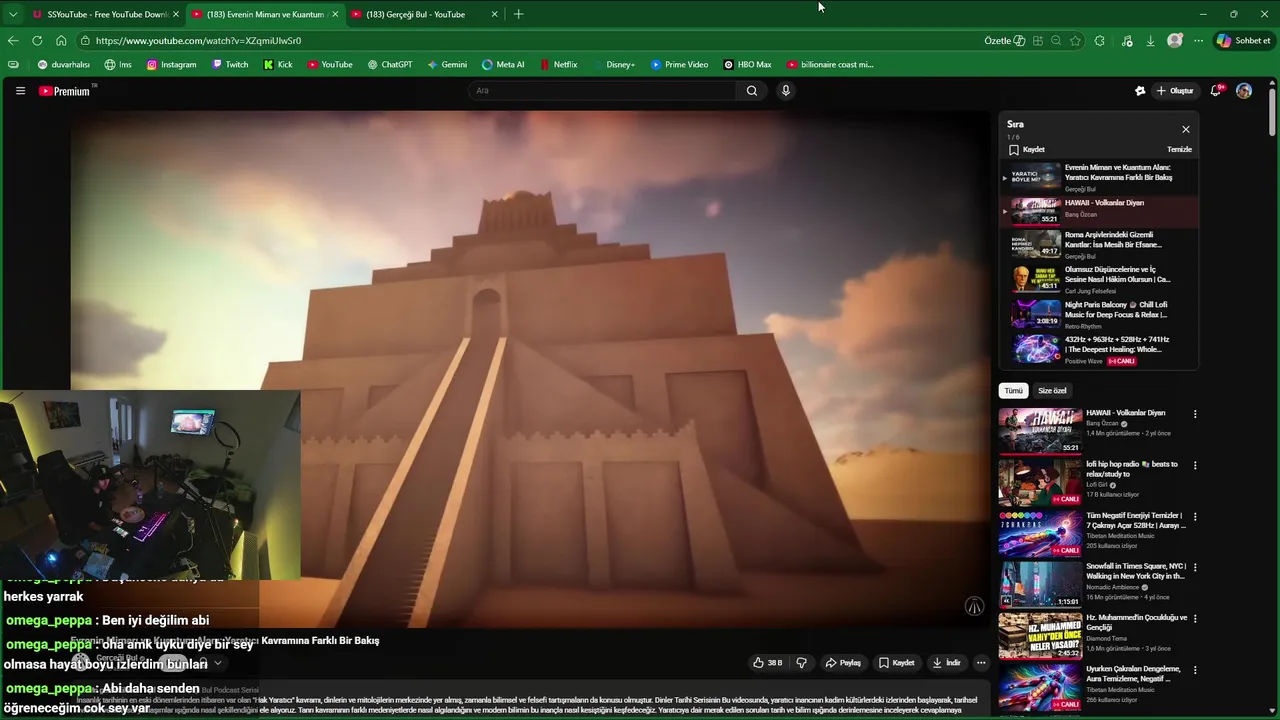Screen dimensions: 1280x720
Task: Like the video with thumbs up
Action: click(x=768, y=663)
